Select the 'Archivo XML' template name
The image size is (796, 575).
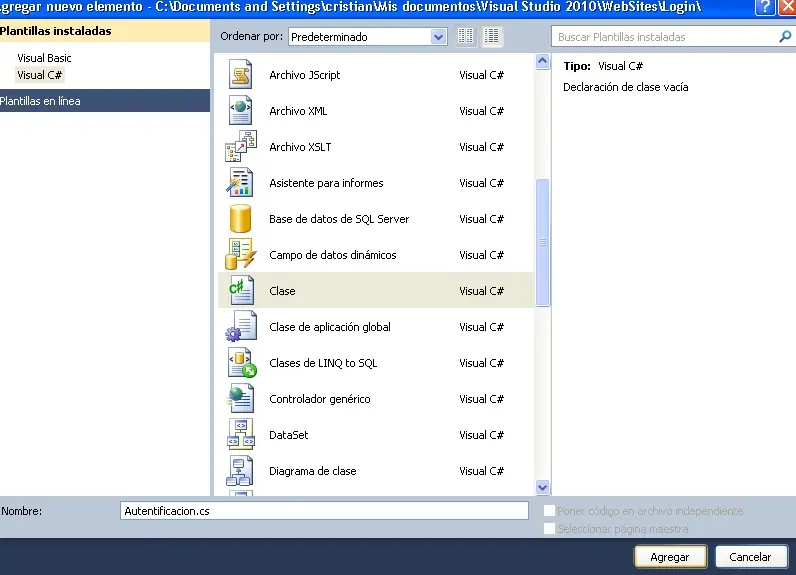coord(298,111)
